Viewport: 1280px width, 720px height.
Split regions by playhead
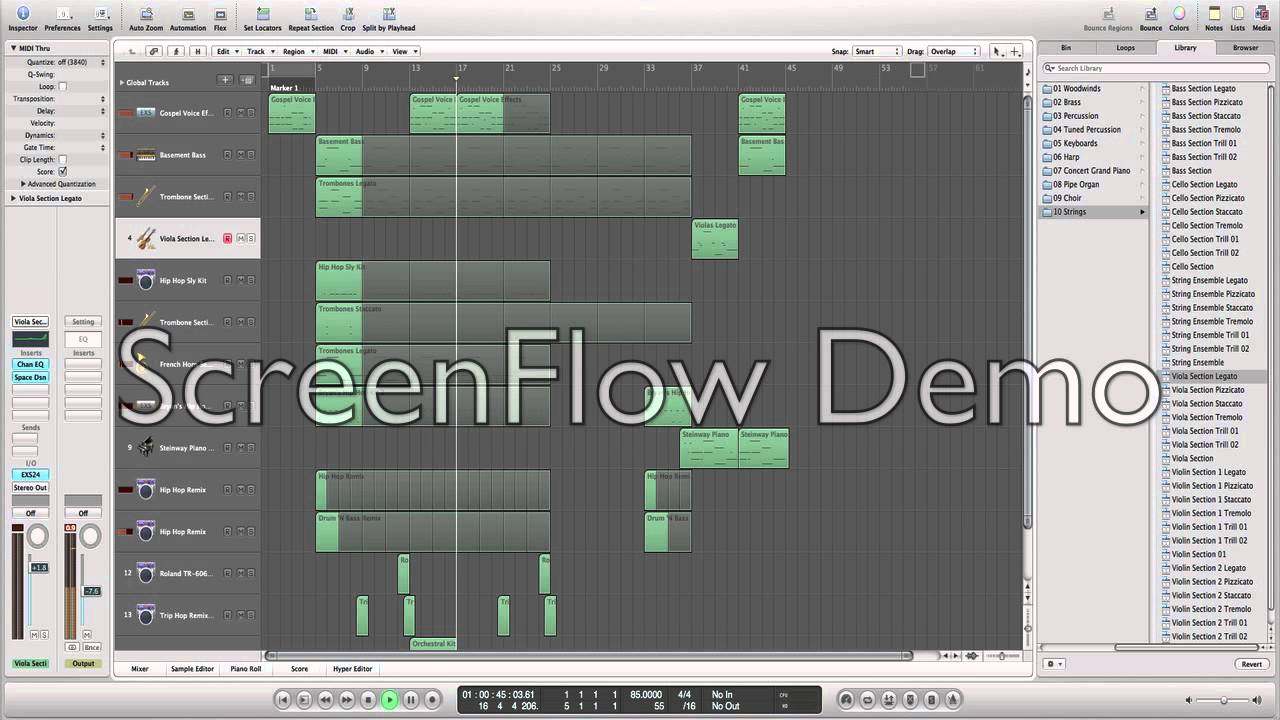click(x=389, y=17)
